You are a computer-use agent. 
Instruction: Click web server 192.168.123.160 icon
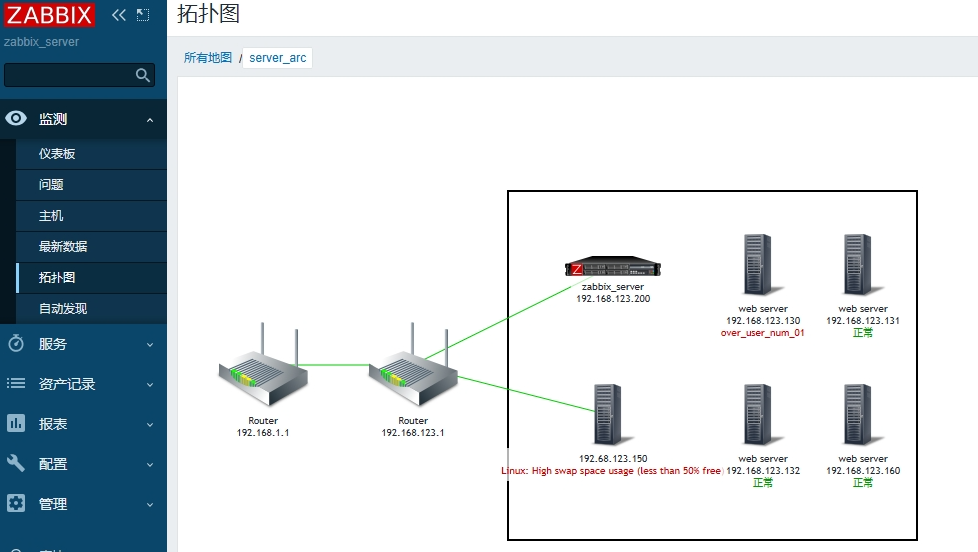pyautogui.click(x=856, y=414)
